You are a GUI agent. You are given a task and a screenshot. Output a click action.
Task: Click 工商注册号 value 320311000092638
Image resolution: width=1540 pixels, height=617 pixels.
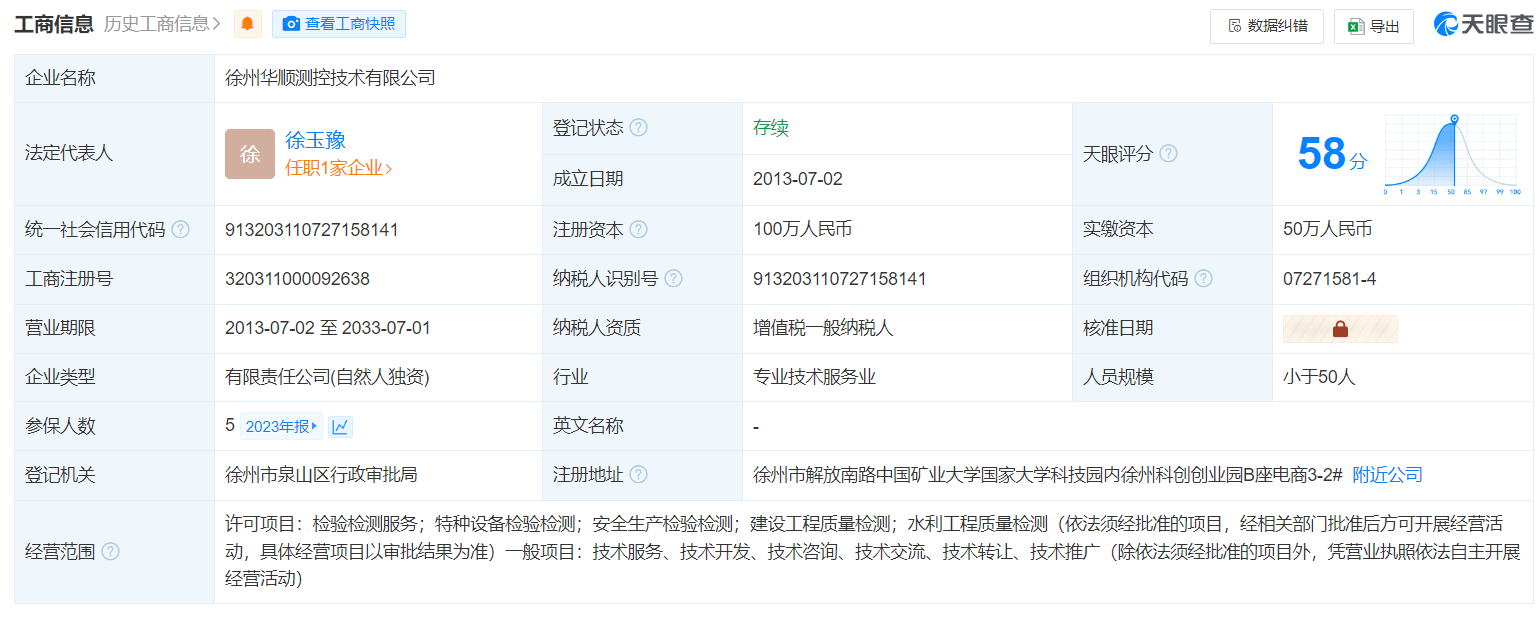pos(297,279)
